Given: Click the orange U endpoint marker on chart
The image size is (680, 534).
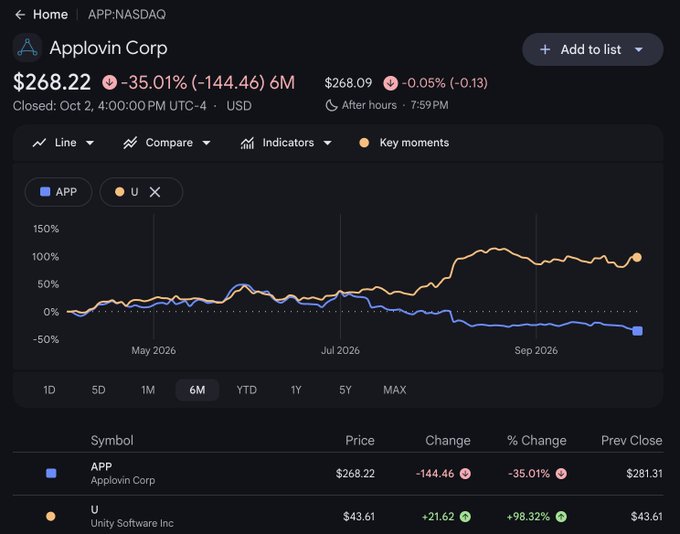Looking at the screenshot, I should tap(637, 257).
